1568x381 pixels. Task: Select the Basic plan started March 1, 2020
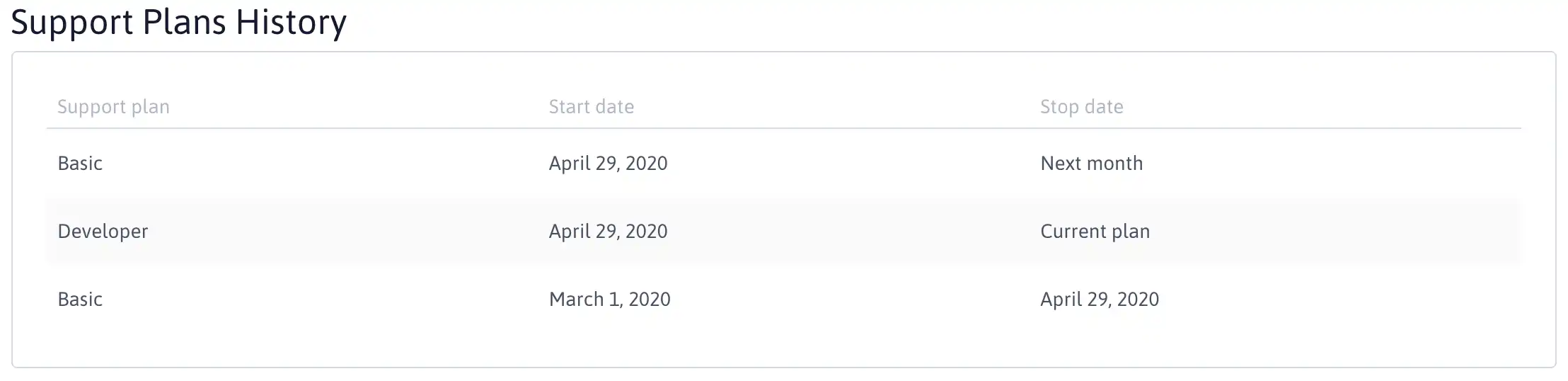point(80,300)
